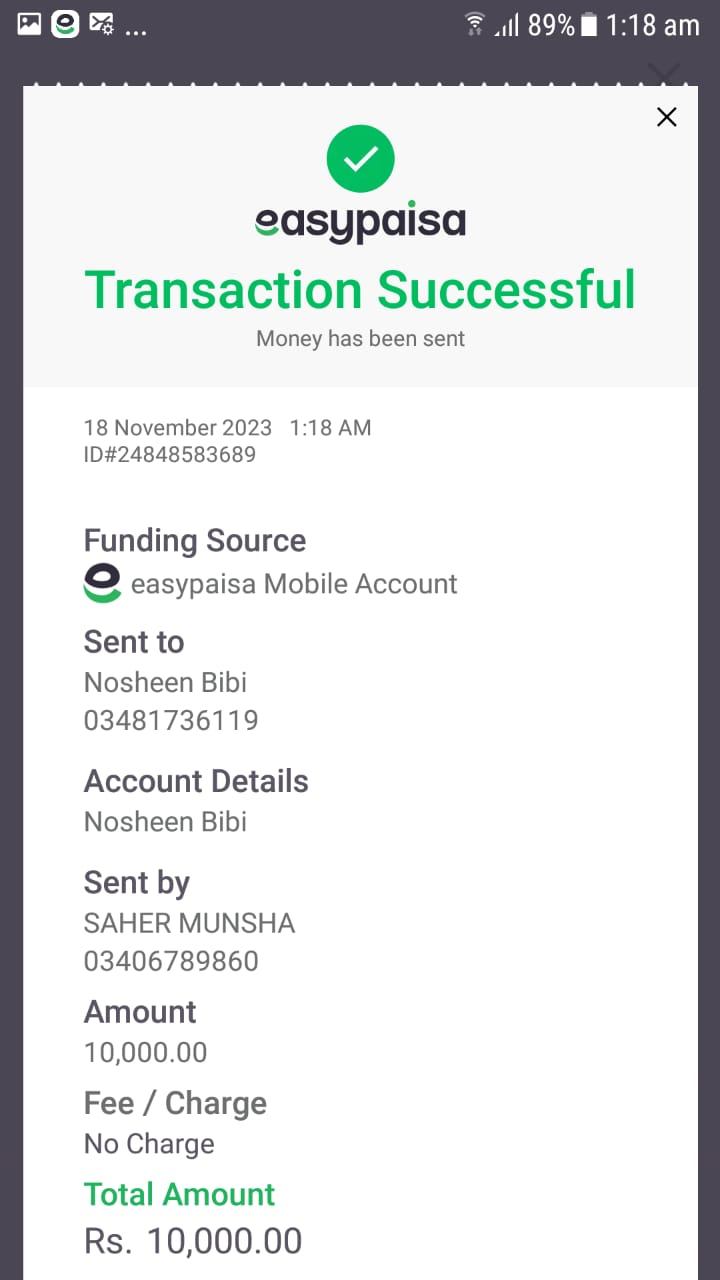Tap the easypaisa icon beside Mobile Account
The image size is (720, 1280).
[102, 583]
